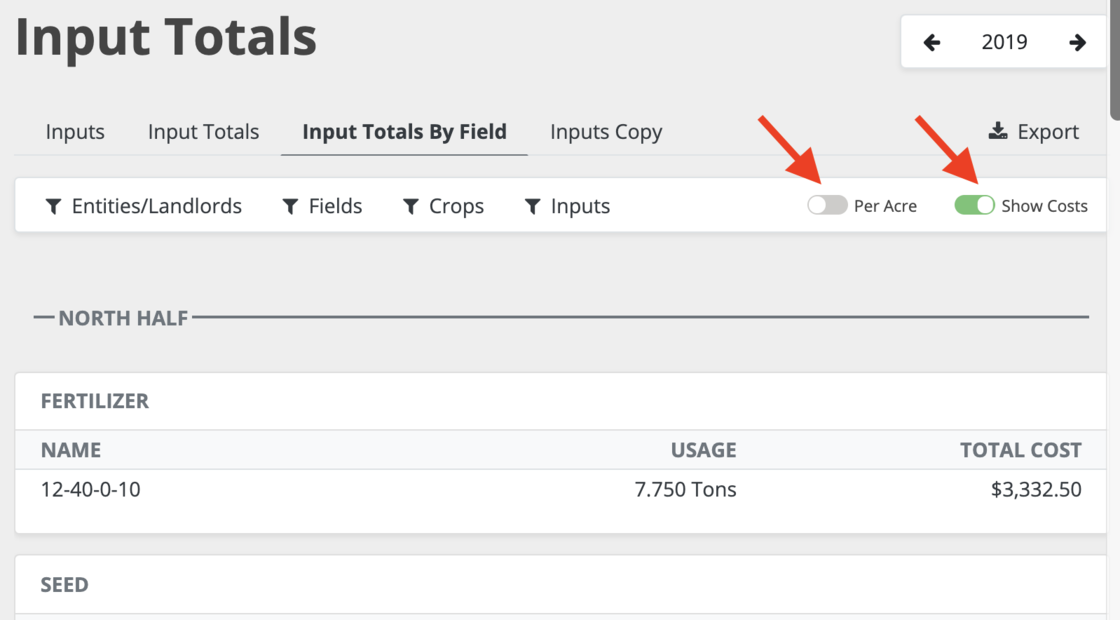
Task: Open the Crops filter dropdown
Action: pyautogui.click(x=456, y=207)
